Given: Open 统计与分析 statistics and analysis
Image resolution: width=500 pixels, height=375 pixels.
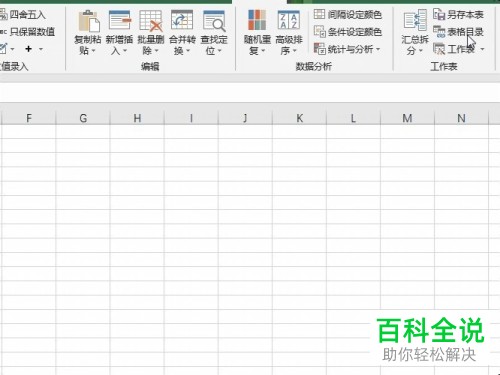Looking at the screenshot, I should (x=347, y=49).
